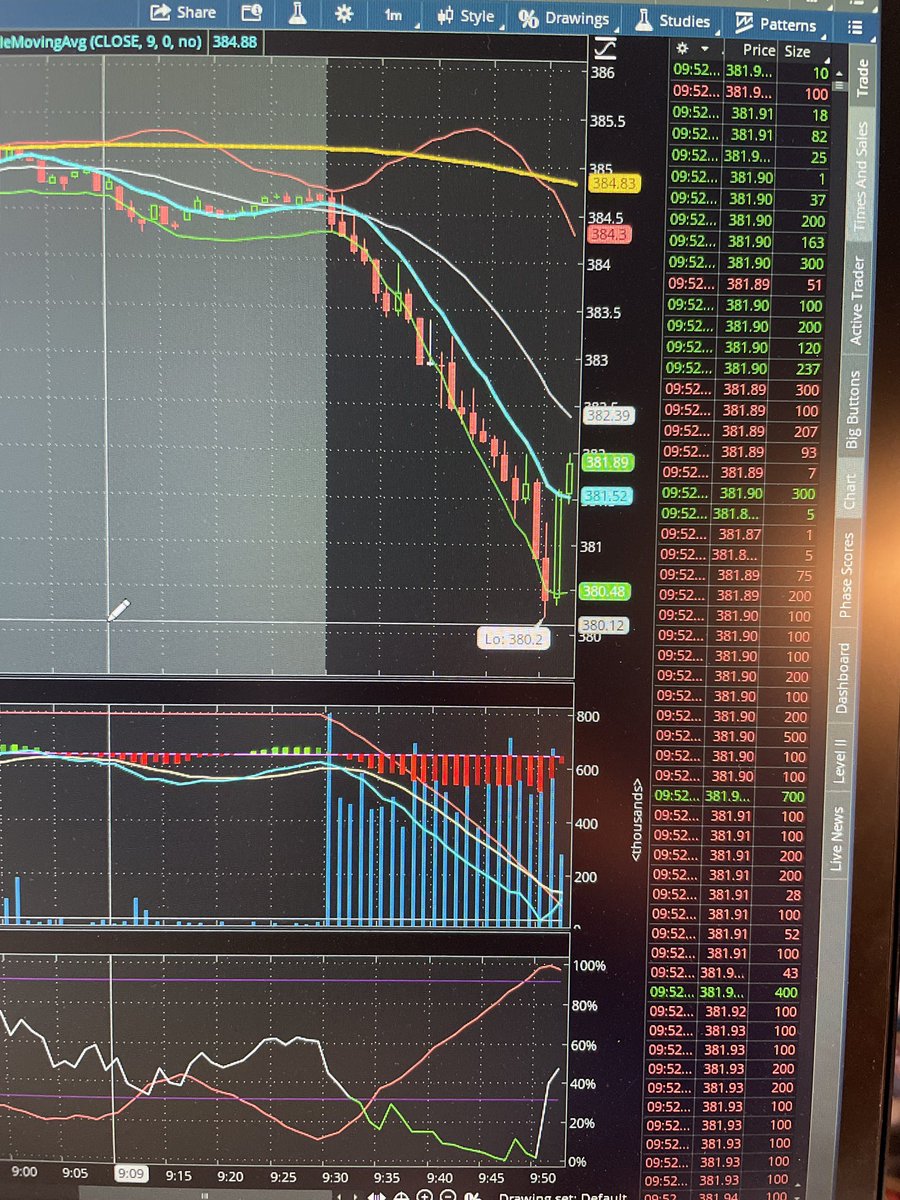The height and width of the screenshot is (1200, 900).
Task: Click the grid layout icon at top right
Action: pyautogui.click(x=855, y=27)
